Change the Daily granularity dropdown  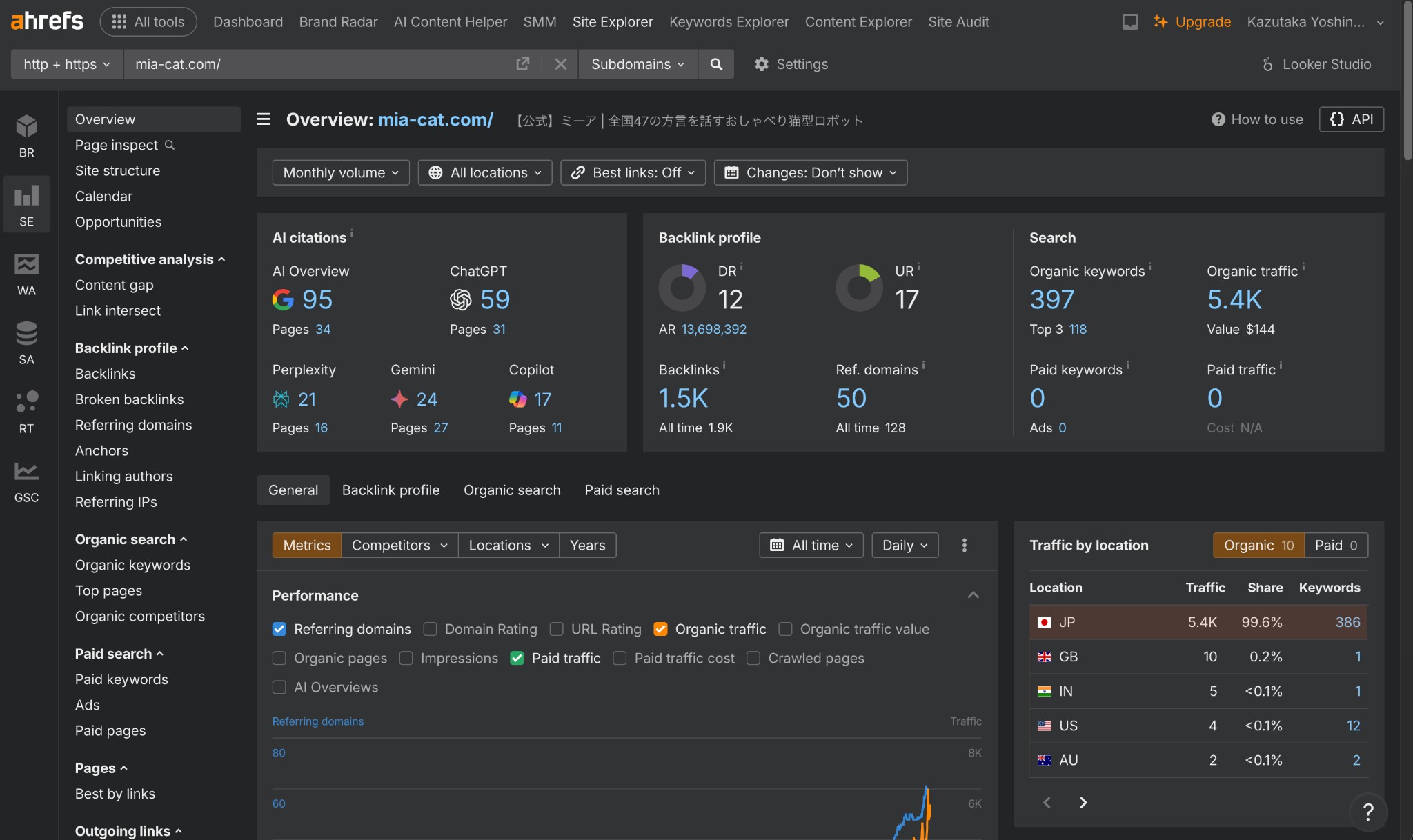[904, 545]
